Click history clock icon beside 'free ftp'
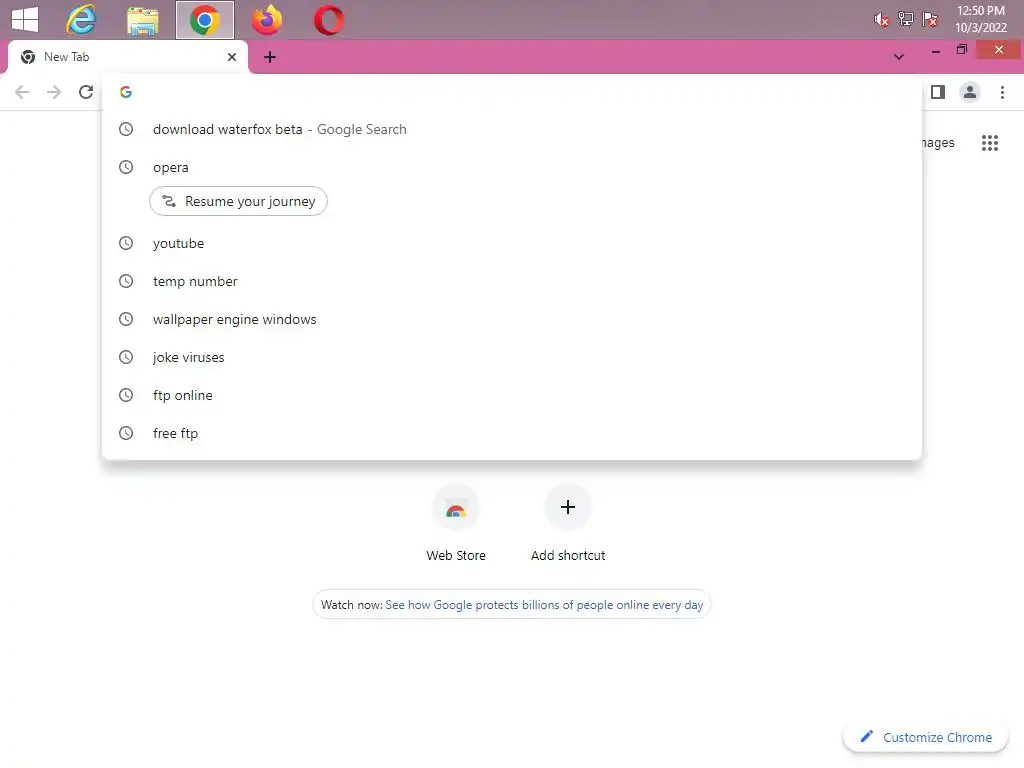This screenshot has width=1024, height=768. click(125, 433)
